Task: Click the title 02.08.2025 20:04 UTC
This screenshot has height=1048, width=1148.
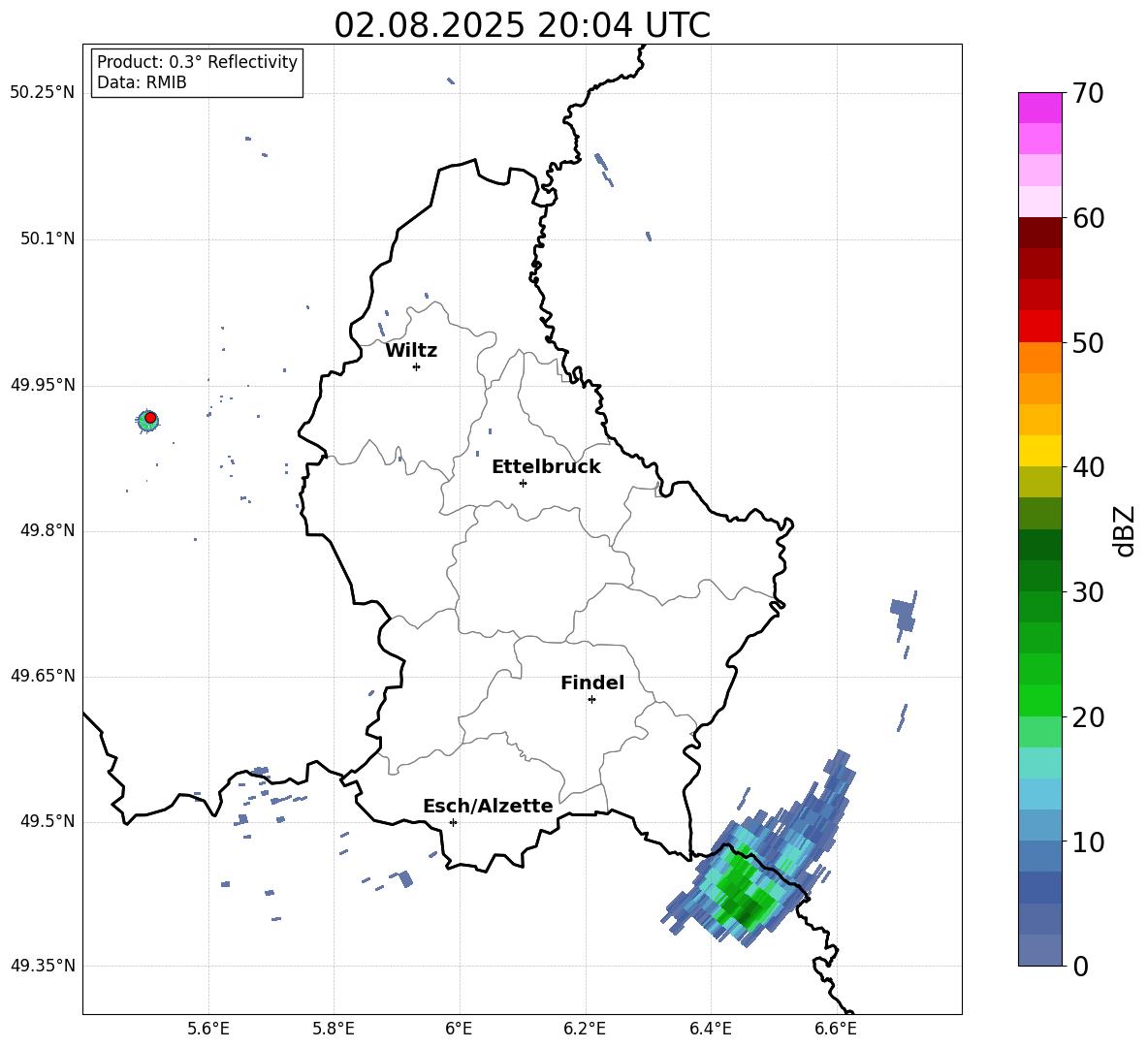Action: click(x=522, y=25)
